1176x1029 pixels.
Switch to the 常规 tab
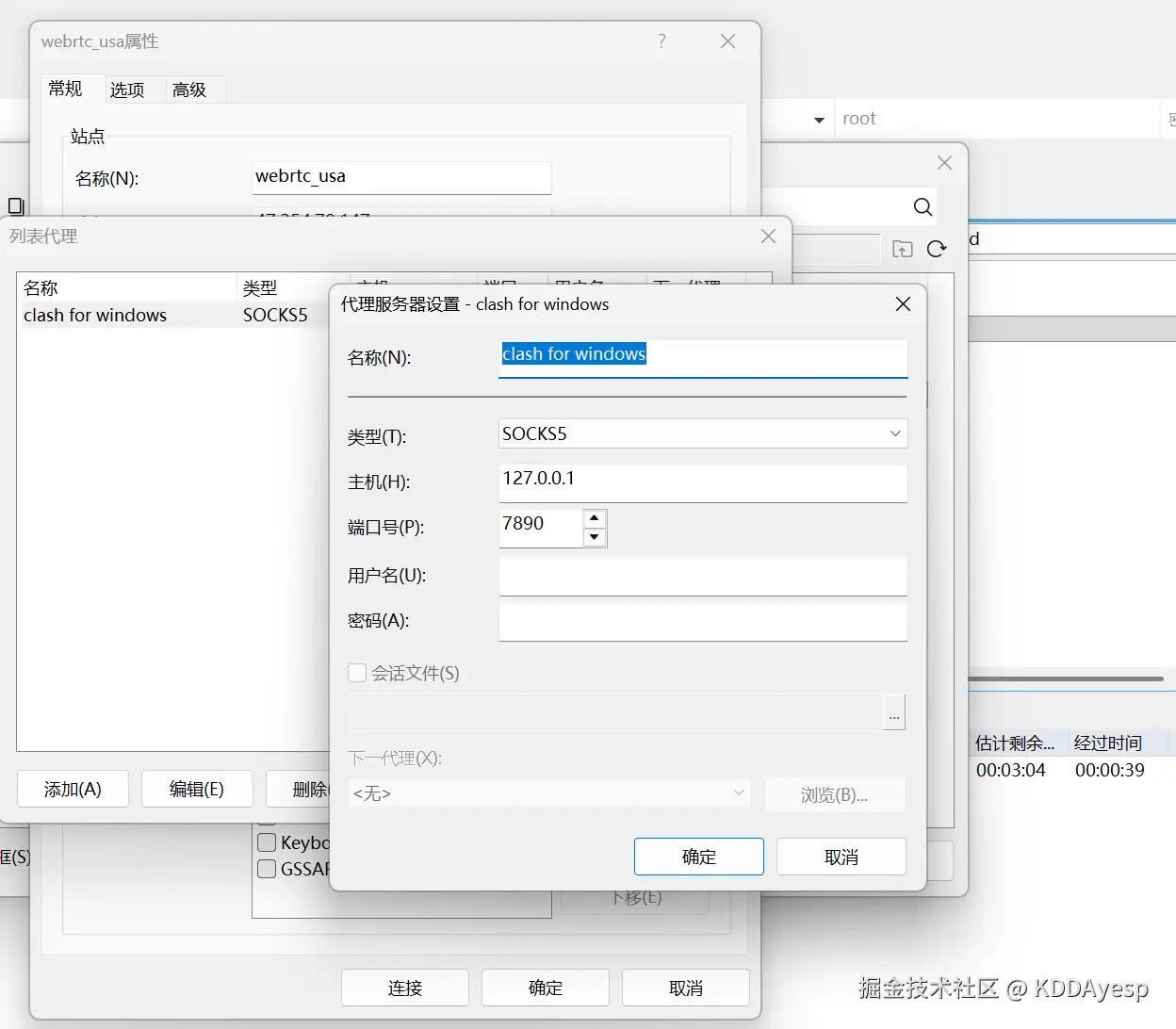coord(66,89)
